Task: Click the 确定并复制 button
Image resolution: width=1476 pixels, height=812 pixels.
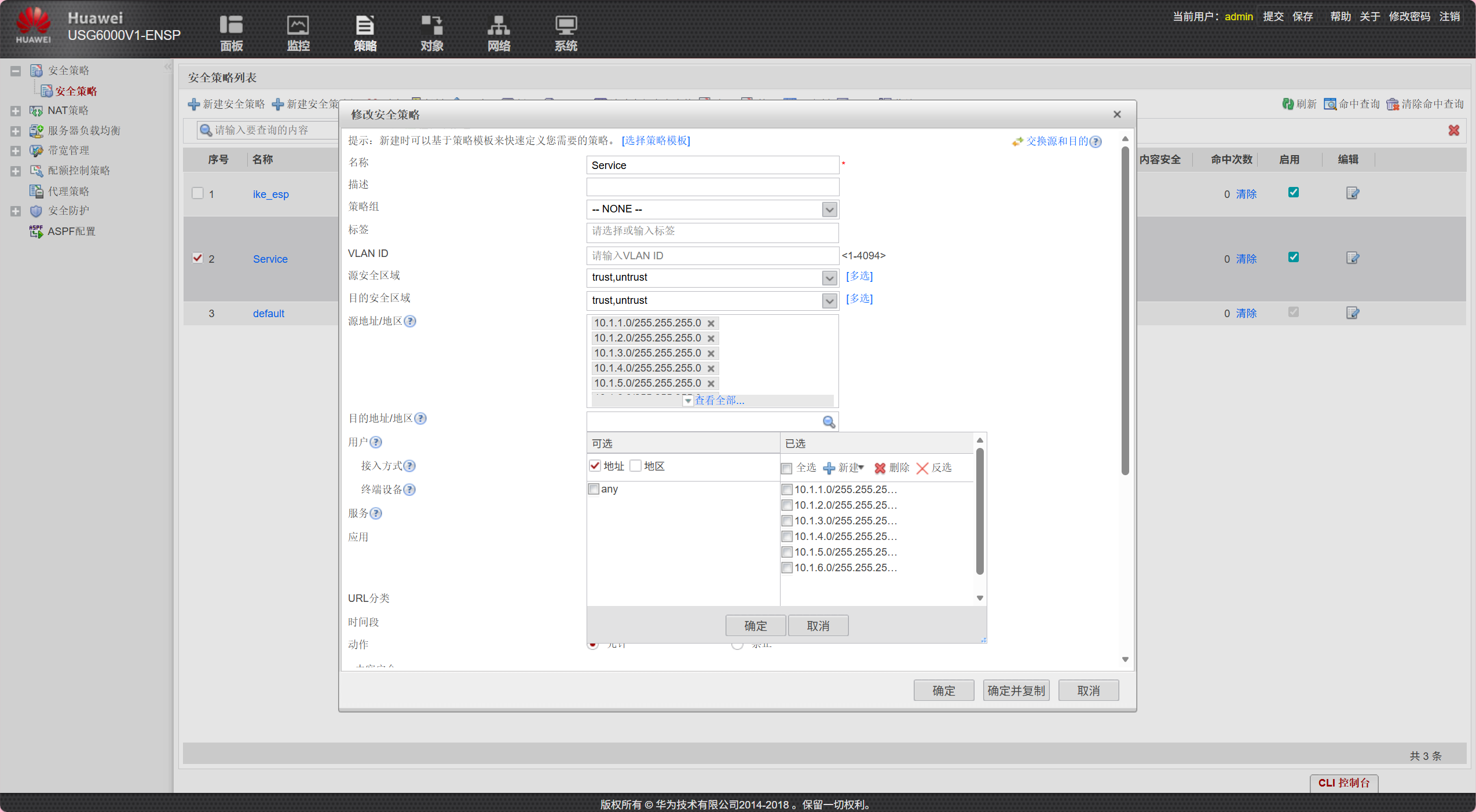Action: click(x=1016, y=690)
